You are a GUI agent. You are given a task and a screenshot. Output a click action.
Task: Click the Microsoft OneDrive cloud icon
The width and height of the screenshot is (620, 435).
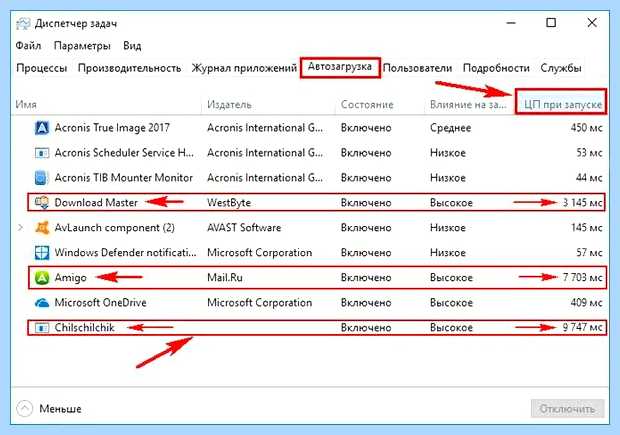pos(42,303)
